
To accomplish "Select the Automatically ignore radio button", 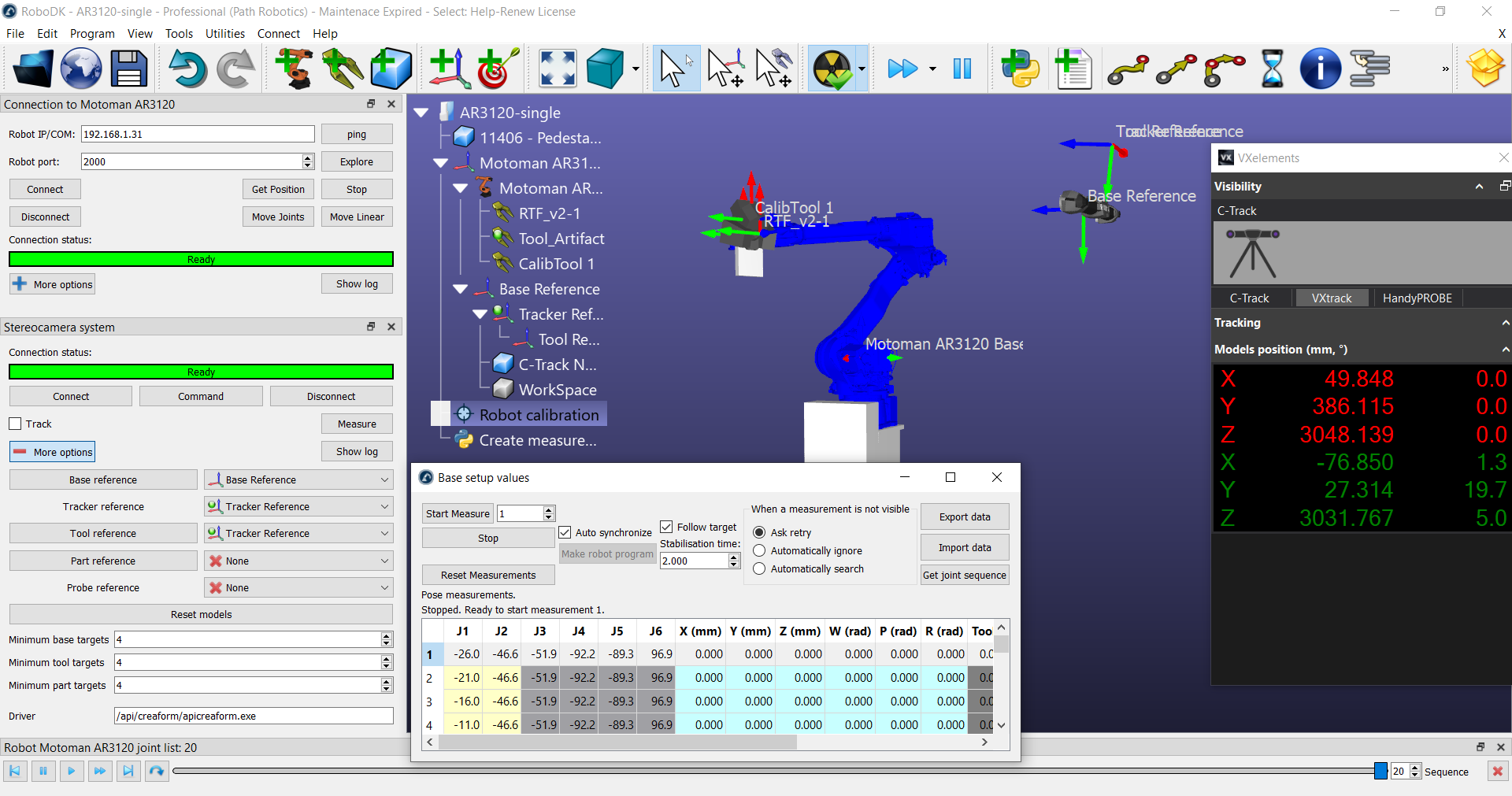I will [x=760, y=551].
